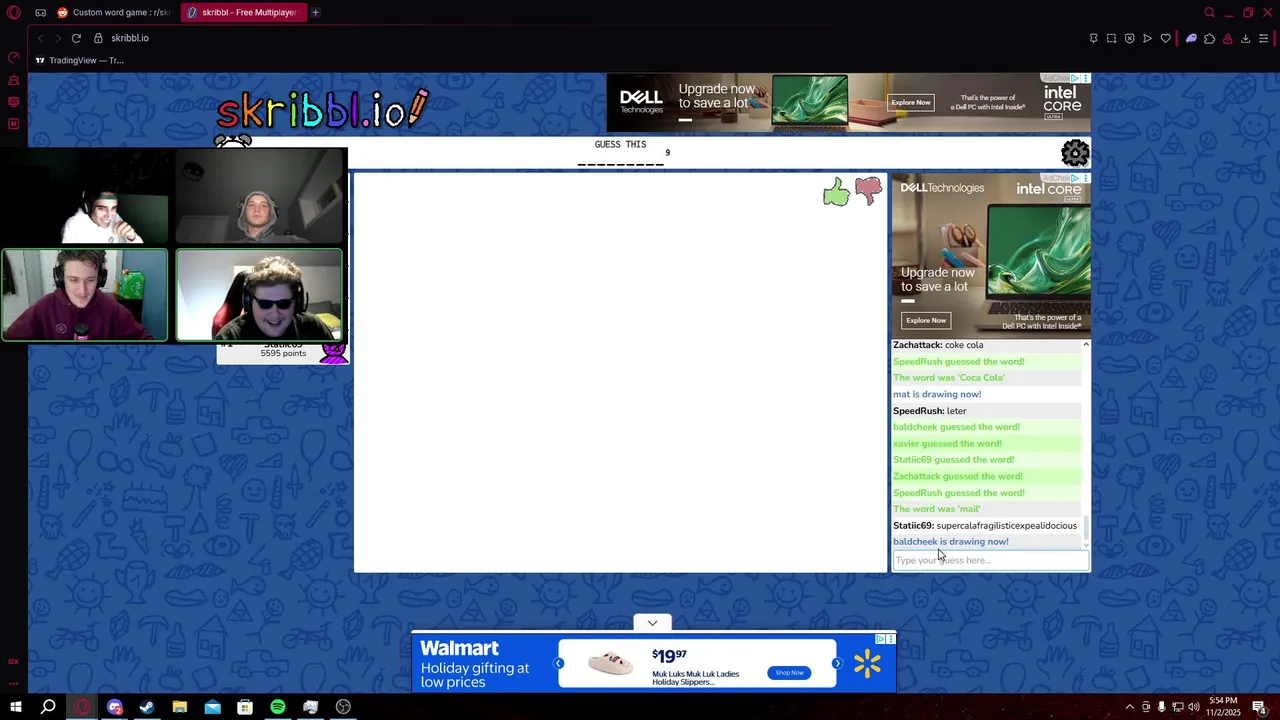Switch to Custom word game Reddit tab

pyautogui.click(x=115, y=12)
